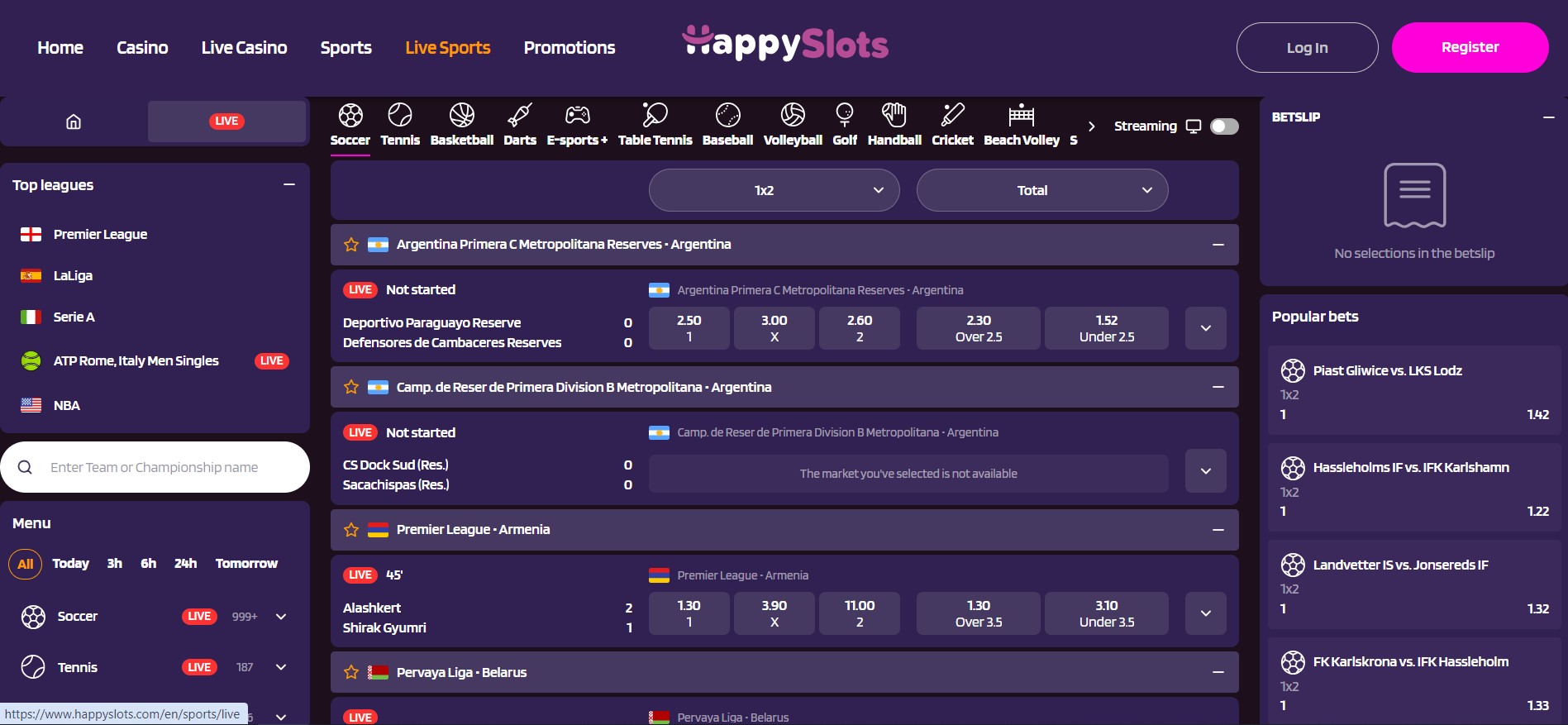Bet 2.50 on Deportivo Paraguayo Reserve win
This screenshot has width=1568, height=725.
(x=689, y=328)
